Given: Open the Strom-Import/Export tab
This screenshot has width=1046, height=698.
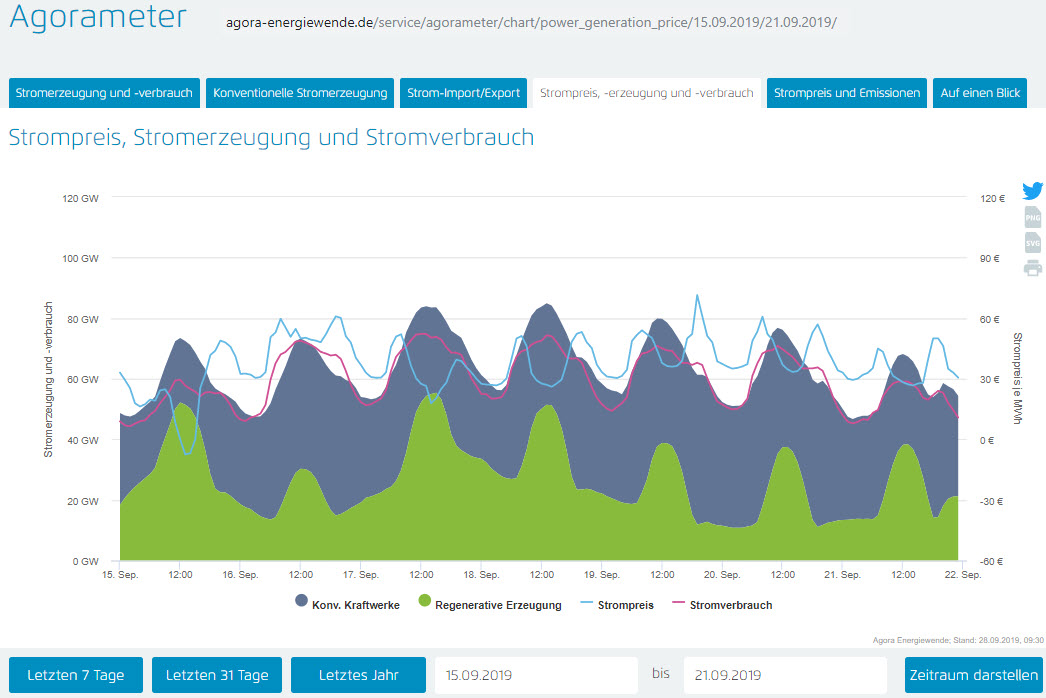Looking at the screenshot, I should 464,93.
